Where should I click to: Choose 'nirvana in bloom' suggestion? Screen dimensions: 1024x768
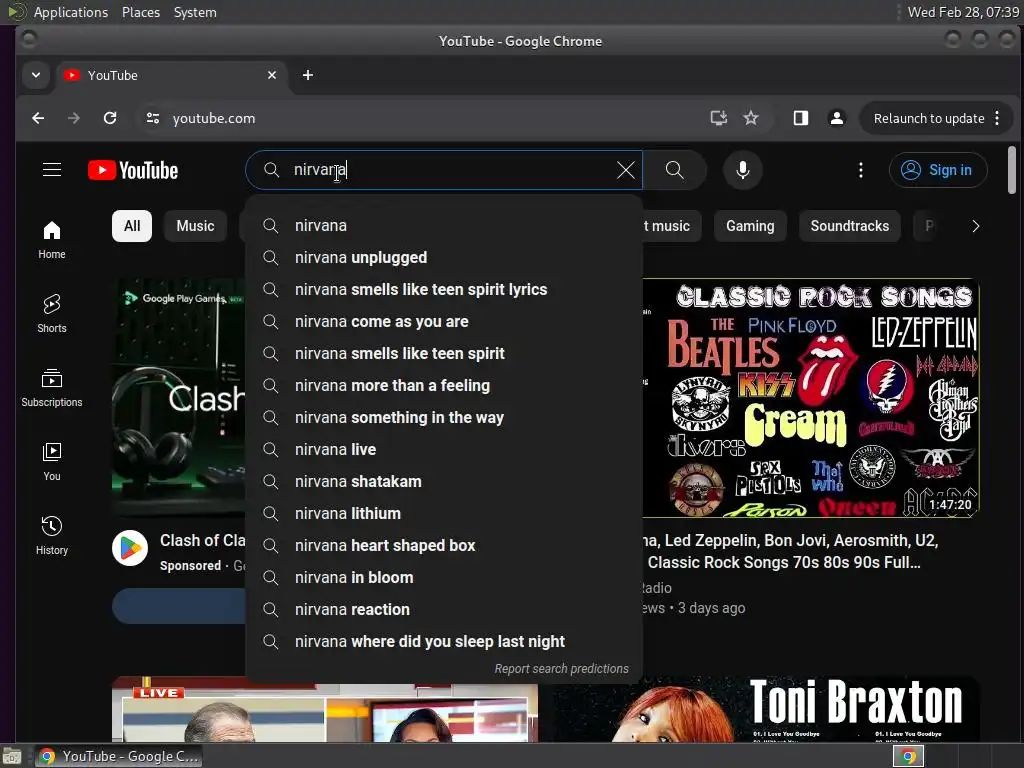tap(444, 577)
